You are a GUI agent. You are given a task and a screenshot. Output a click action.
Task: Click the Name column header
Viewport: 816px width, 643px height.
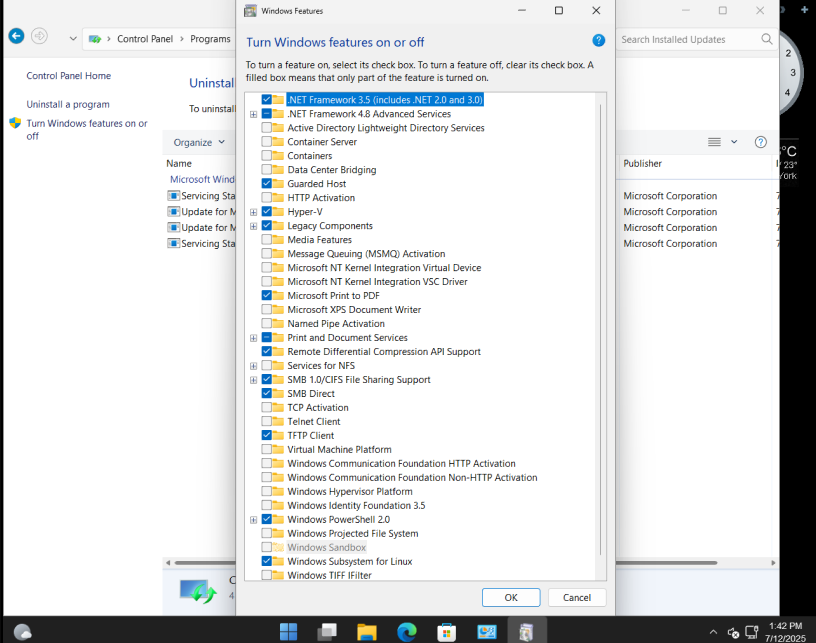pyautogui.click(x=179, y=163)
